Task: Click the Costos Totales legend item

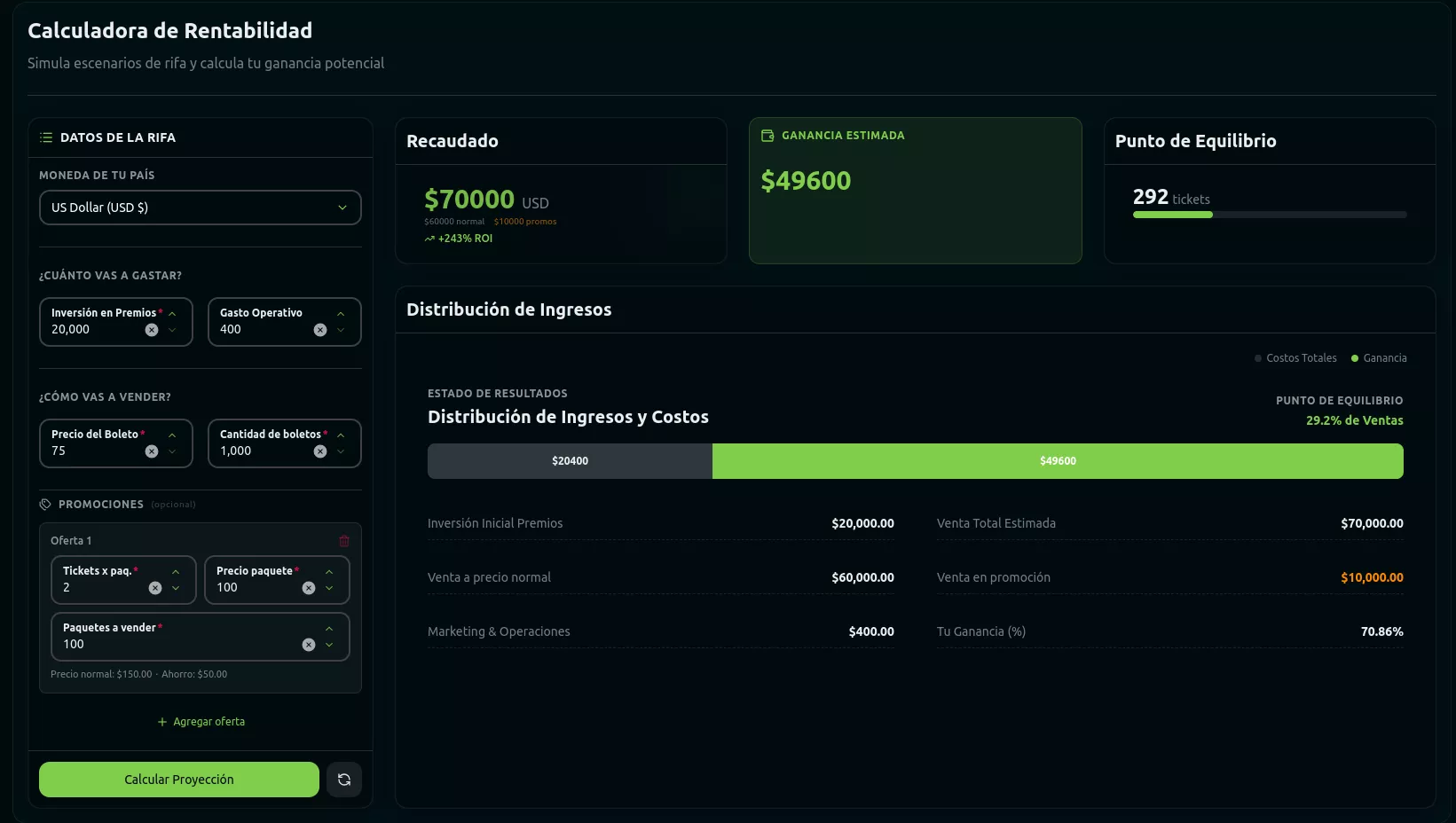Action: pyautogui.click(x=1295, y=358)
